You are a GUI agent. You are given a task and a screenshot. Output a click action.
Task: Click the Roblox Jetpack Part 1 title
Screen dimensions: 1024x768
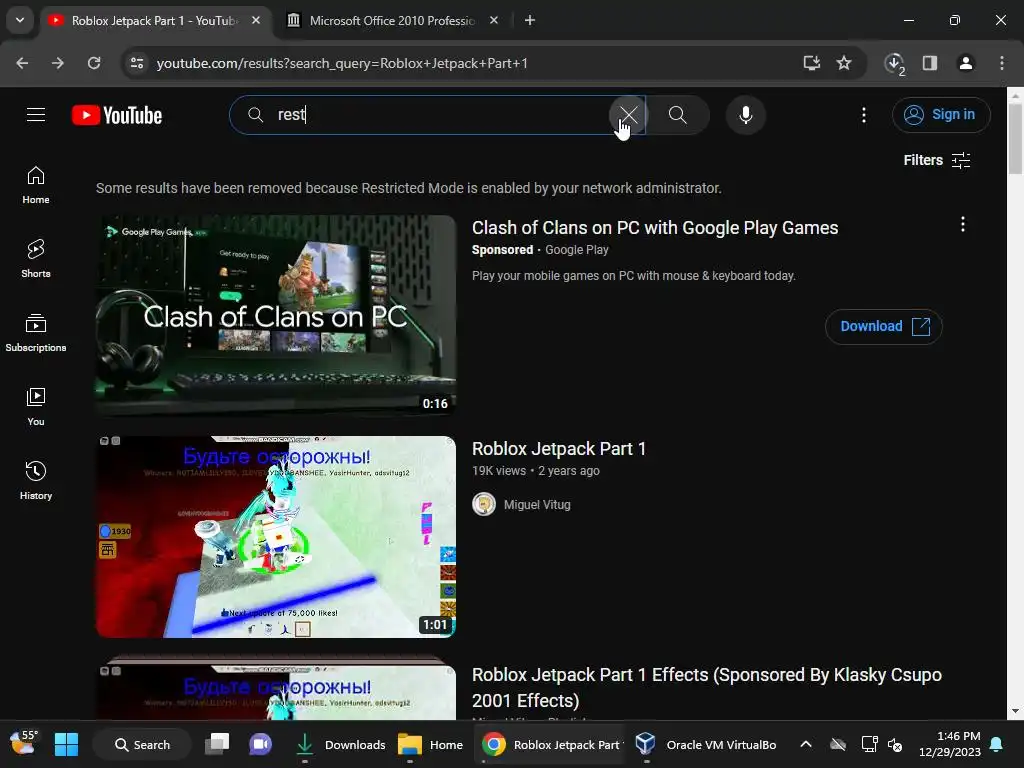[x=558, y=449]
